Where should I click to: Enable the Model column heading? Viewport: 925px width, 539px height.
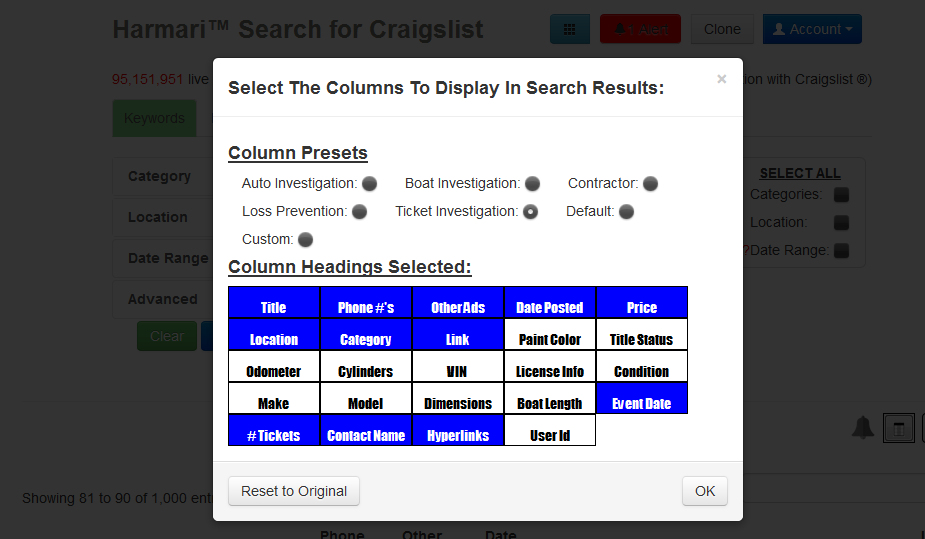(366, 398)
